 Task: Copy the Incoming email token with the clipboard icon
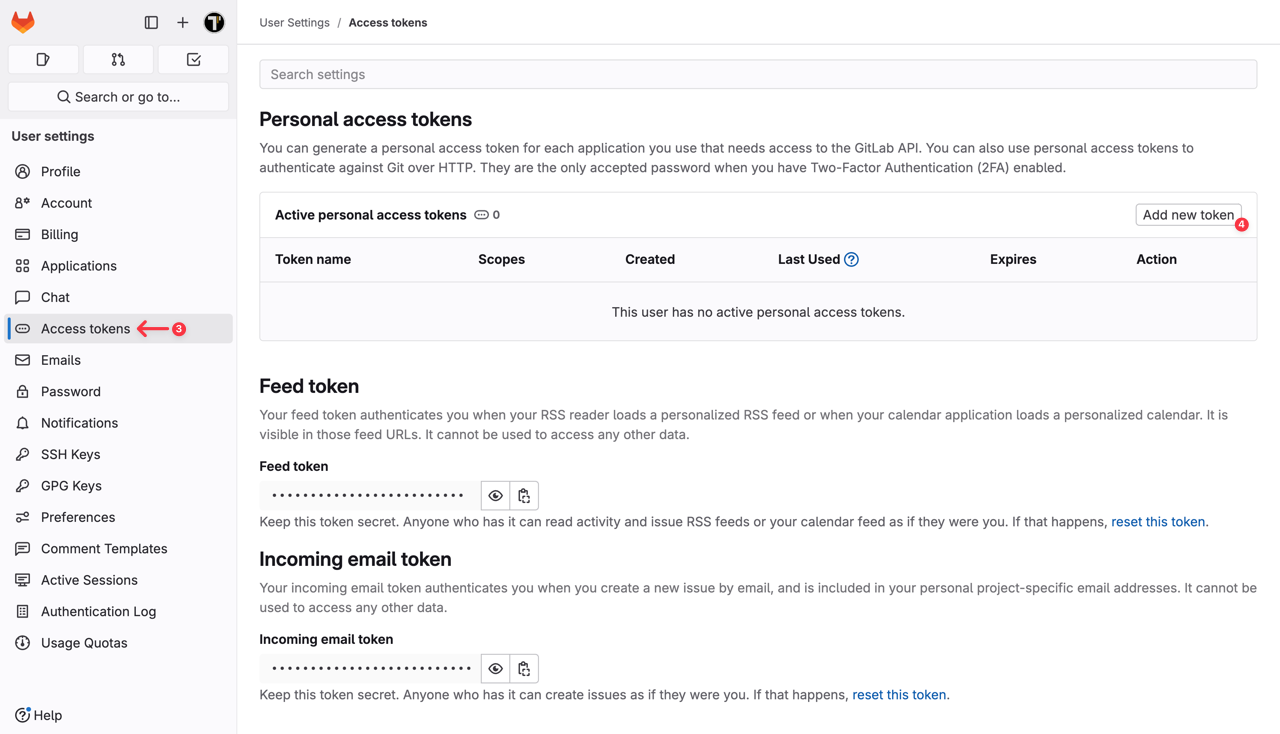click(x=524, y=668)
